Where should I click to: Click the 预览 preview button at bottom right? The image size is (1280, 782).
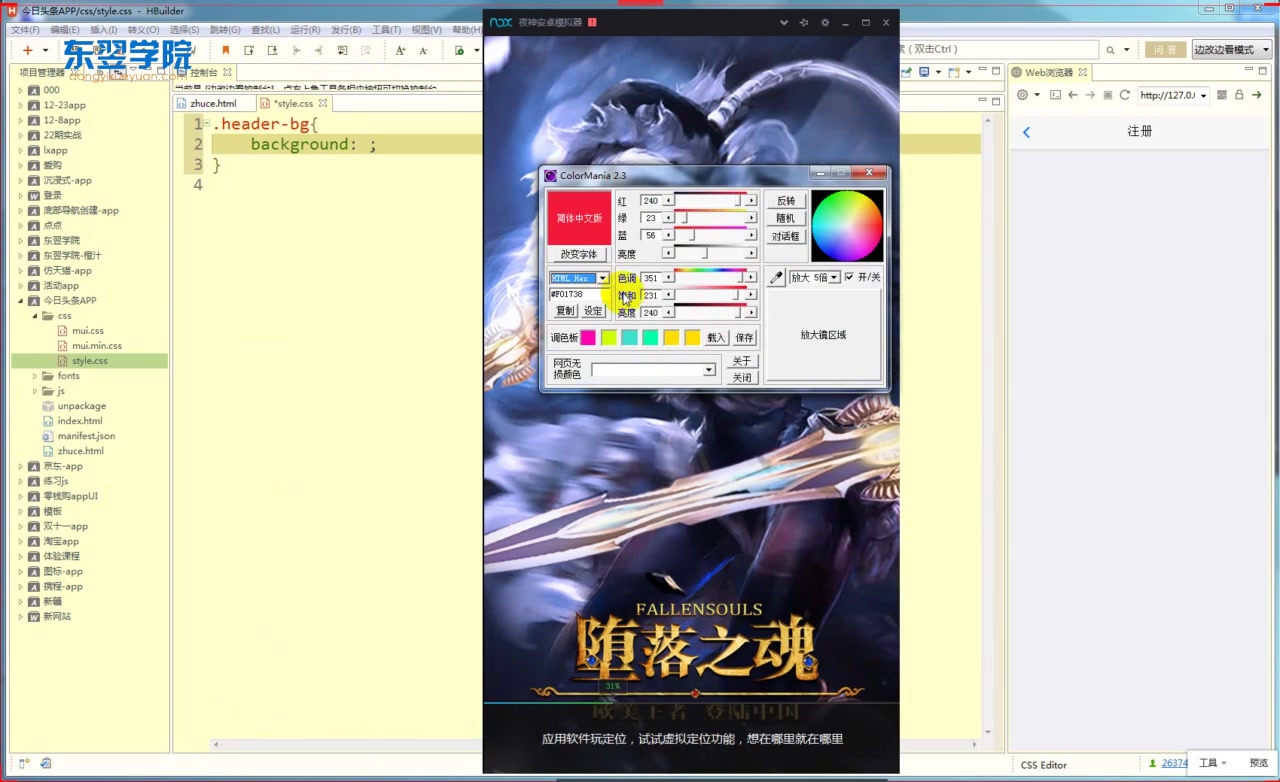1258,763
